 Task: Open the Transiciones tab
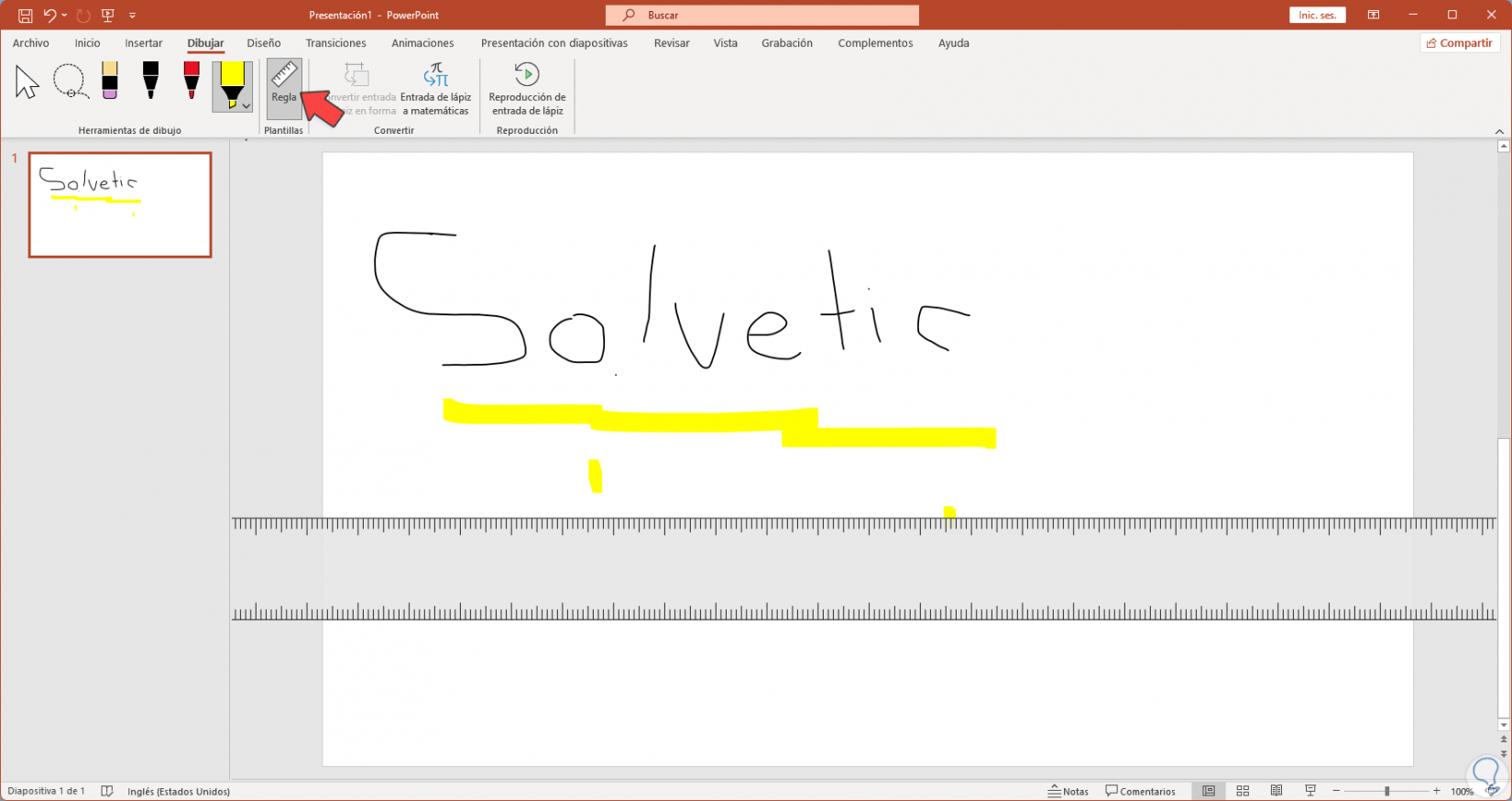click(x=336, y=43)
